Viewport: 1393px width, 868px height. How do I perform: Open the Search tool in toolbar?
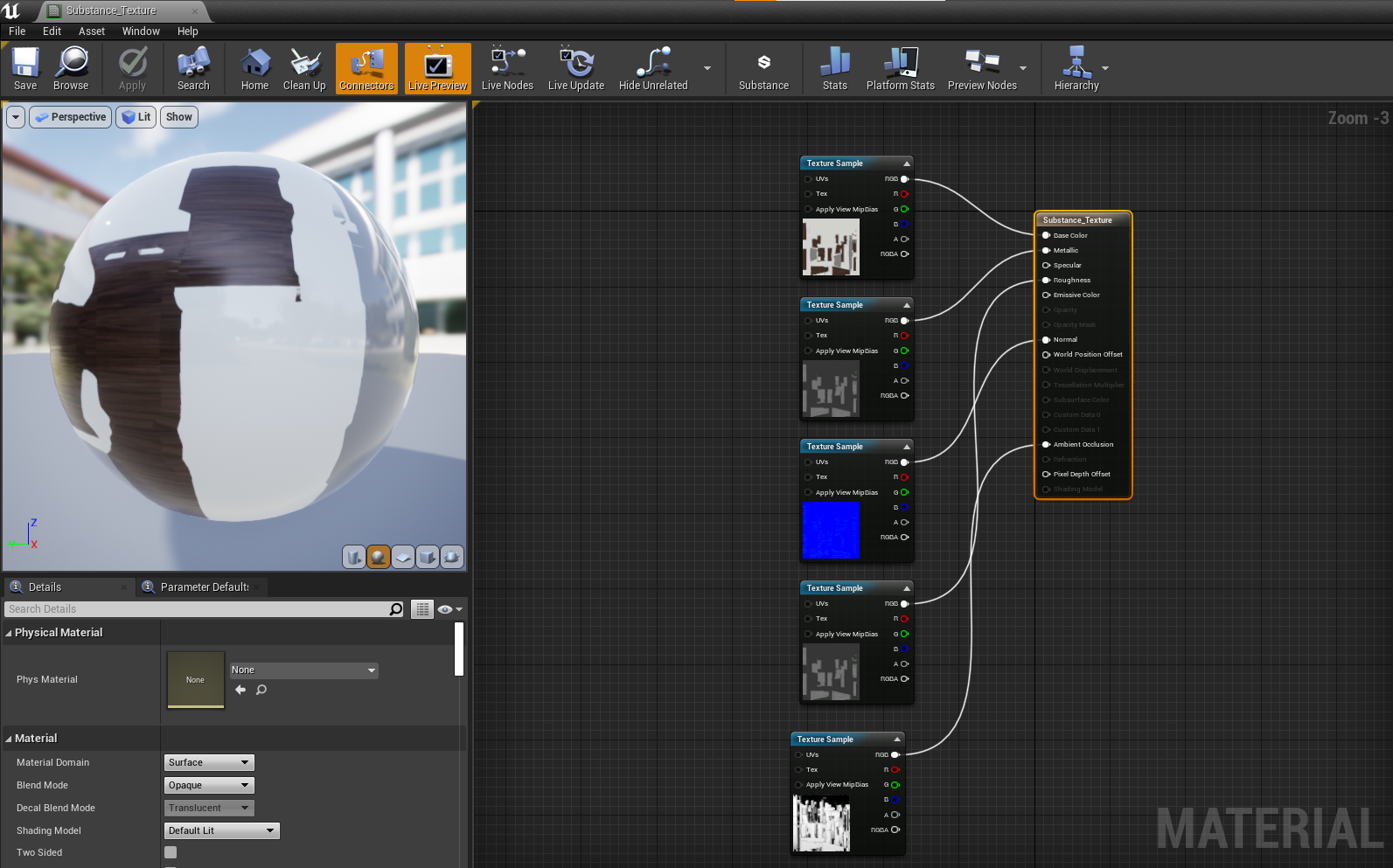[193, 69]
